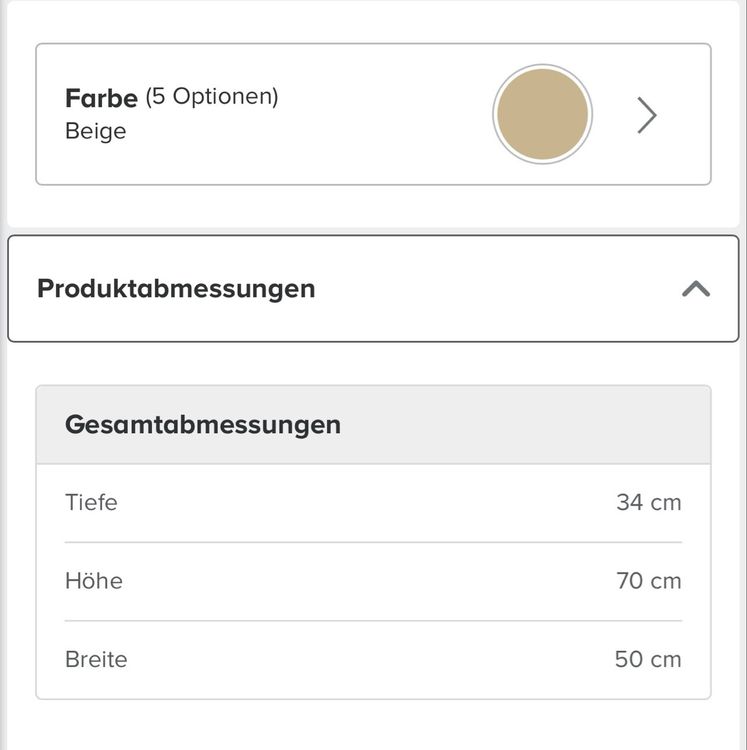Click the Produktabmessungen heading

[x=176, y=289]
